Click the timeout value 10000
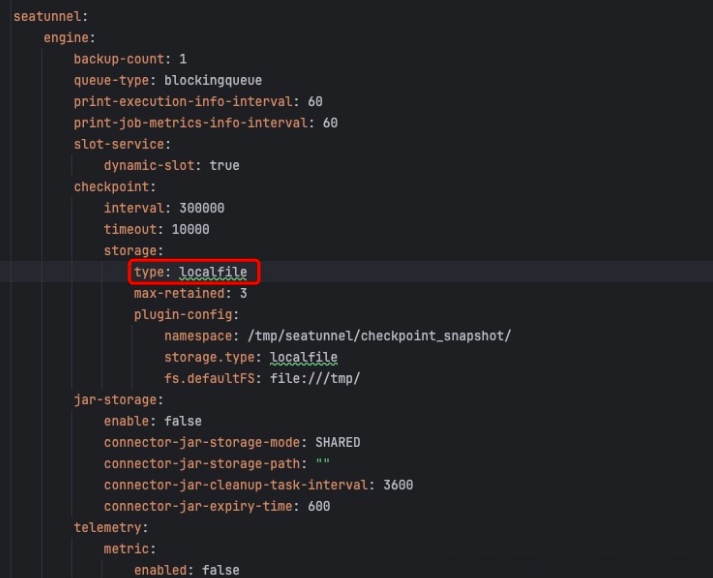 [x=191, y=229]
